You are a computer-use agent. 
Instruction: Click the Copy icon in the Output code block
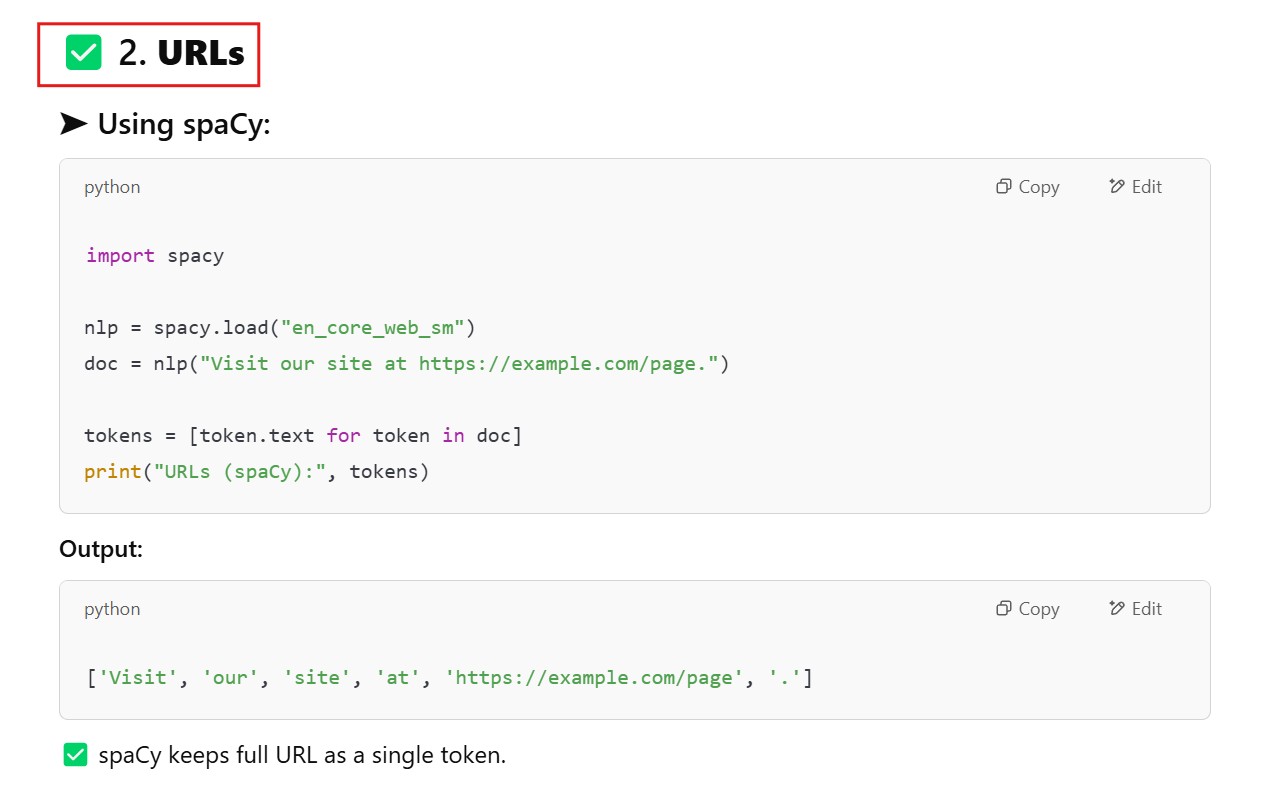pos(1004,609)
